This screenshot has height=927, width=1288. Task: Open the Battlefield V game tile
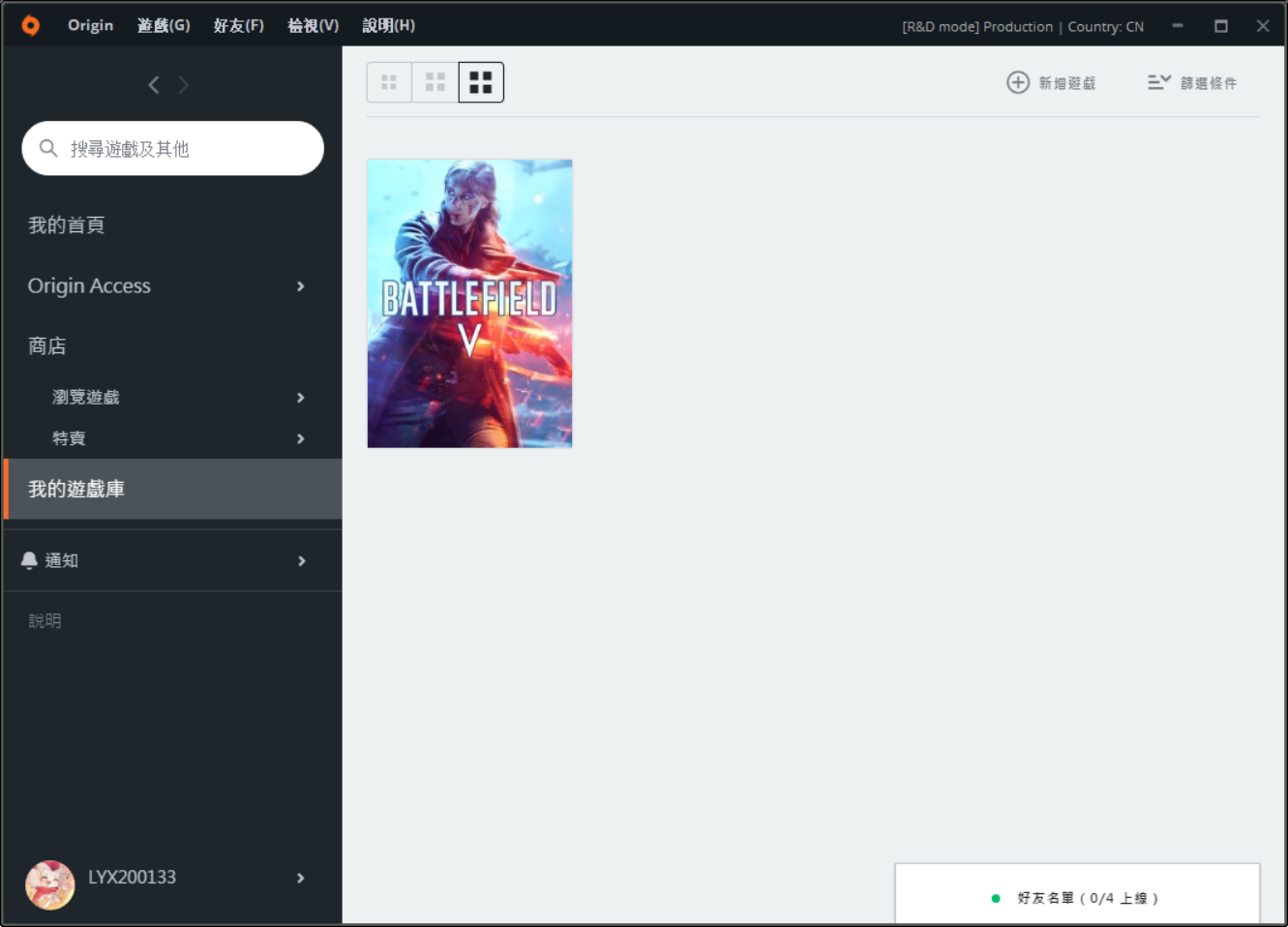click(470, 304)
